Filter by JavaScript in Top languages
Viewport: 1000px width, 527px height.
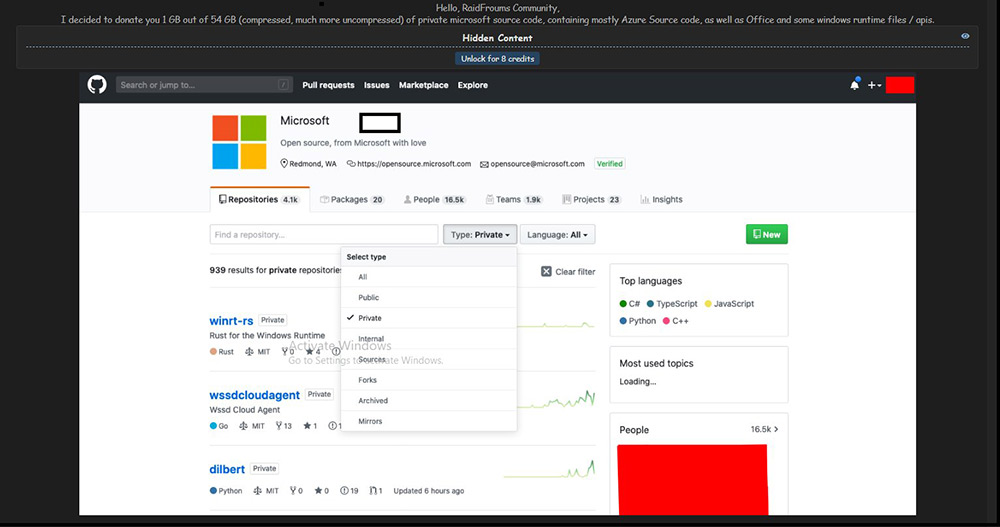click(729, 304)
